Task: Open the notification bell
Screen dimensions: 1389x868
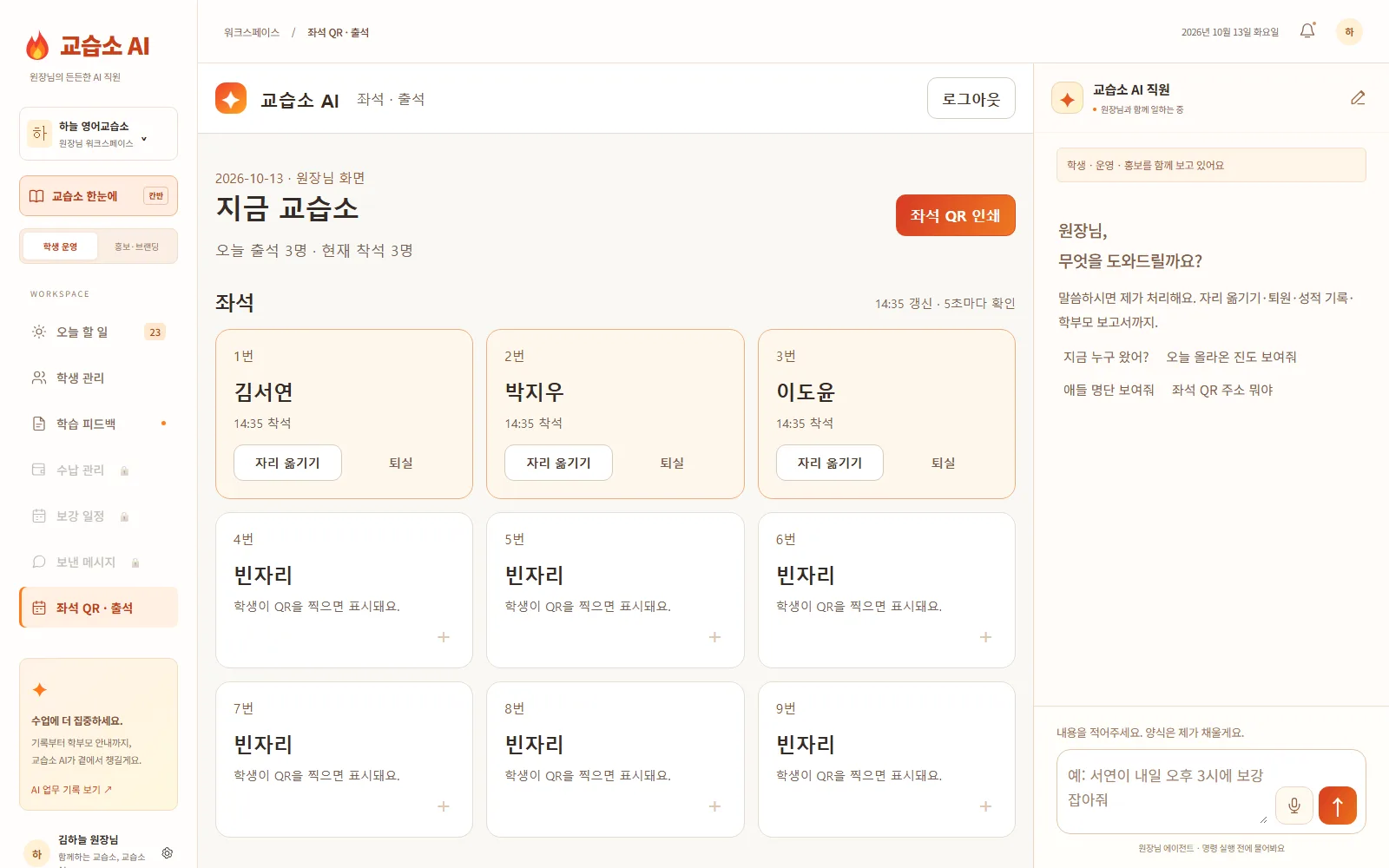Action: 1307,31
